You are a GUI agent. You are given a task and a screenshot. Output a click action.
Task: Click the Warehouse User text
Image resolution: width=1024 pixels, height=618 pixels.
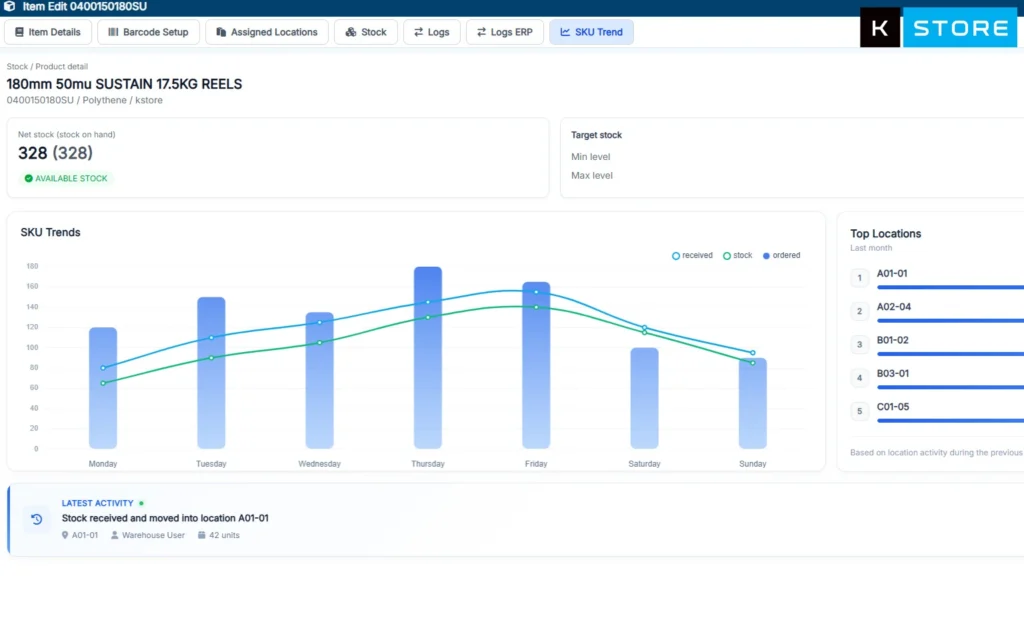153,535
